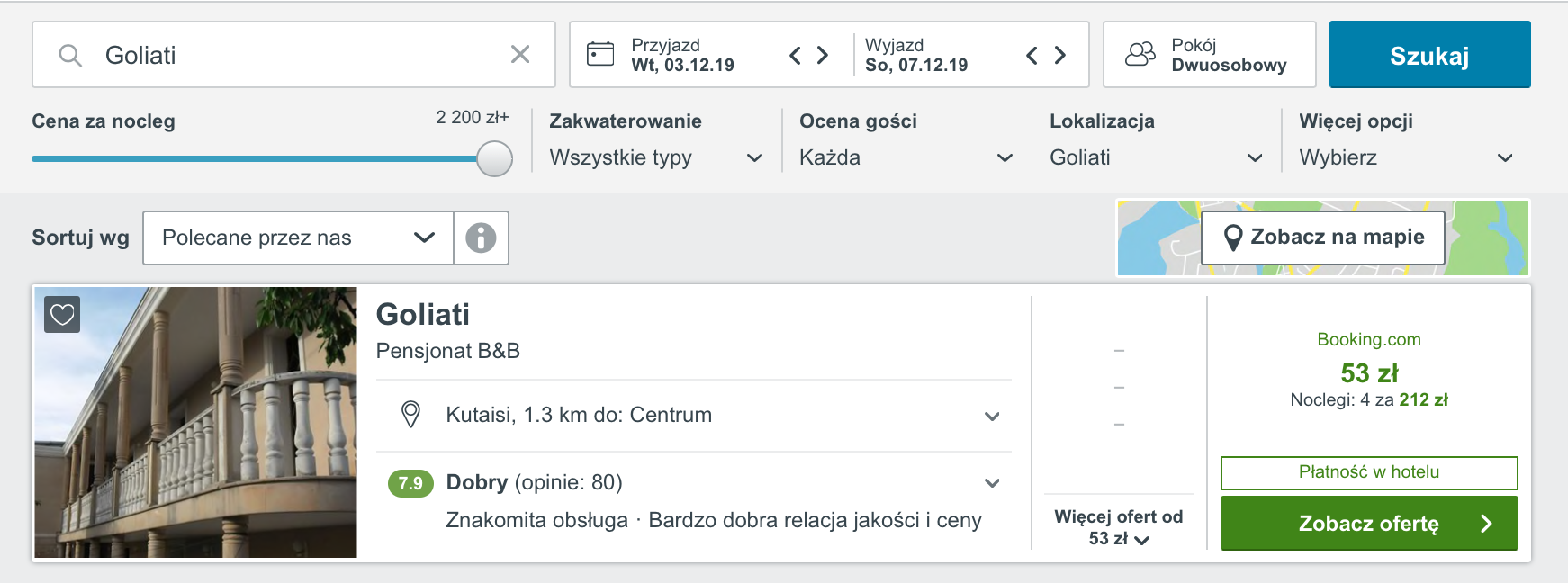Click the search magnifier icon
The image size is (1568, 583).
[x=70, y=56]
